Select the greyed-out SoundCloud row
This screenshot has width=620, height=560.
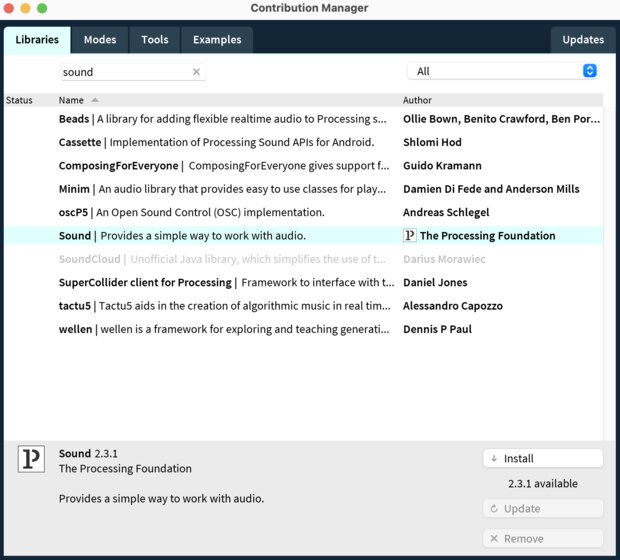304,259
